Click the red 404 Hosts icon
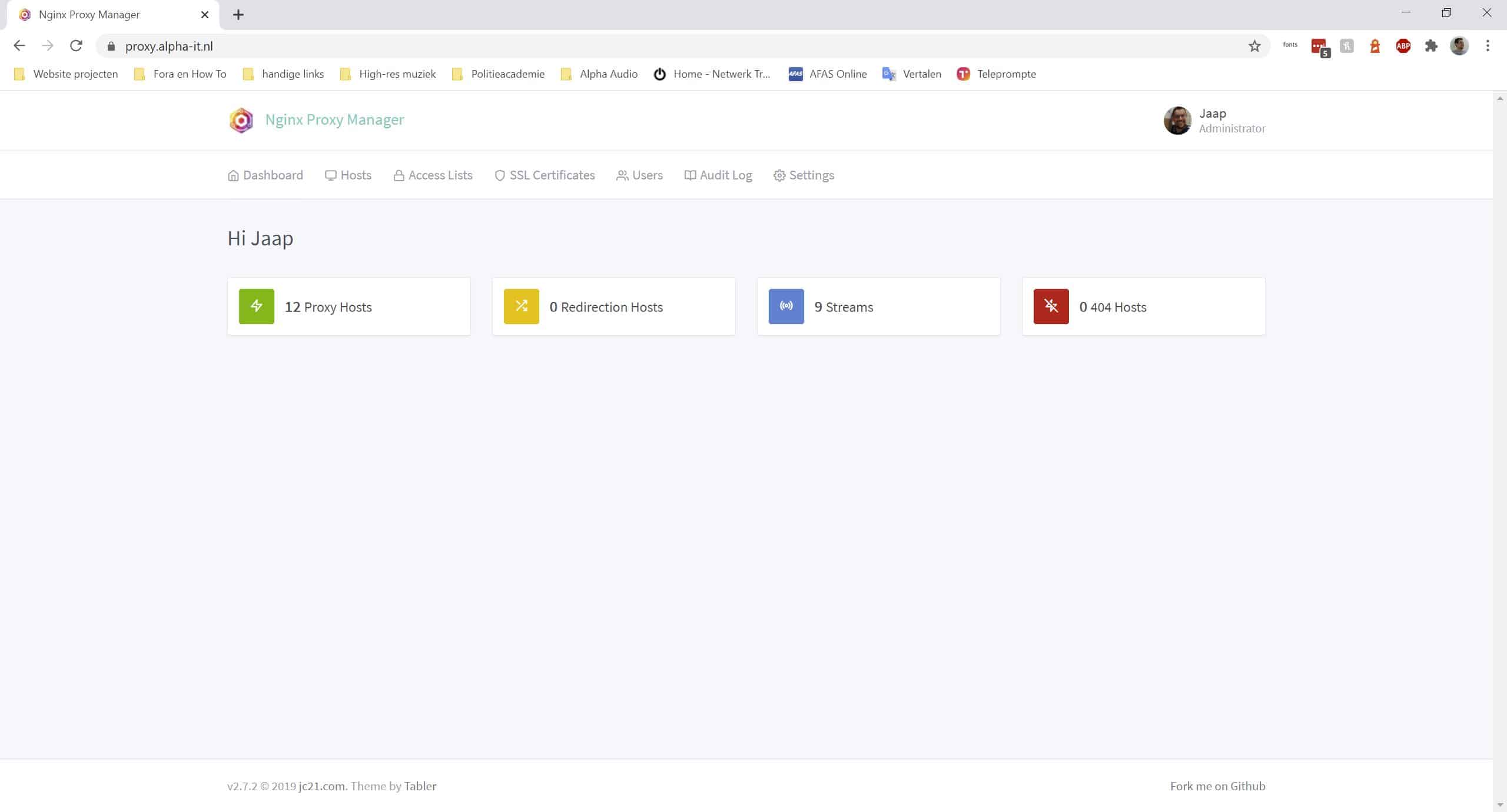1507x812 pixels. 1051,306
